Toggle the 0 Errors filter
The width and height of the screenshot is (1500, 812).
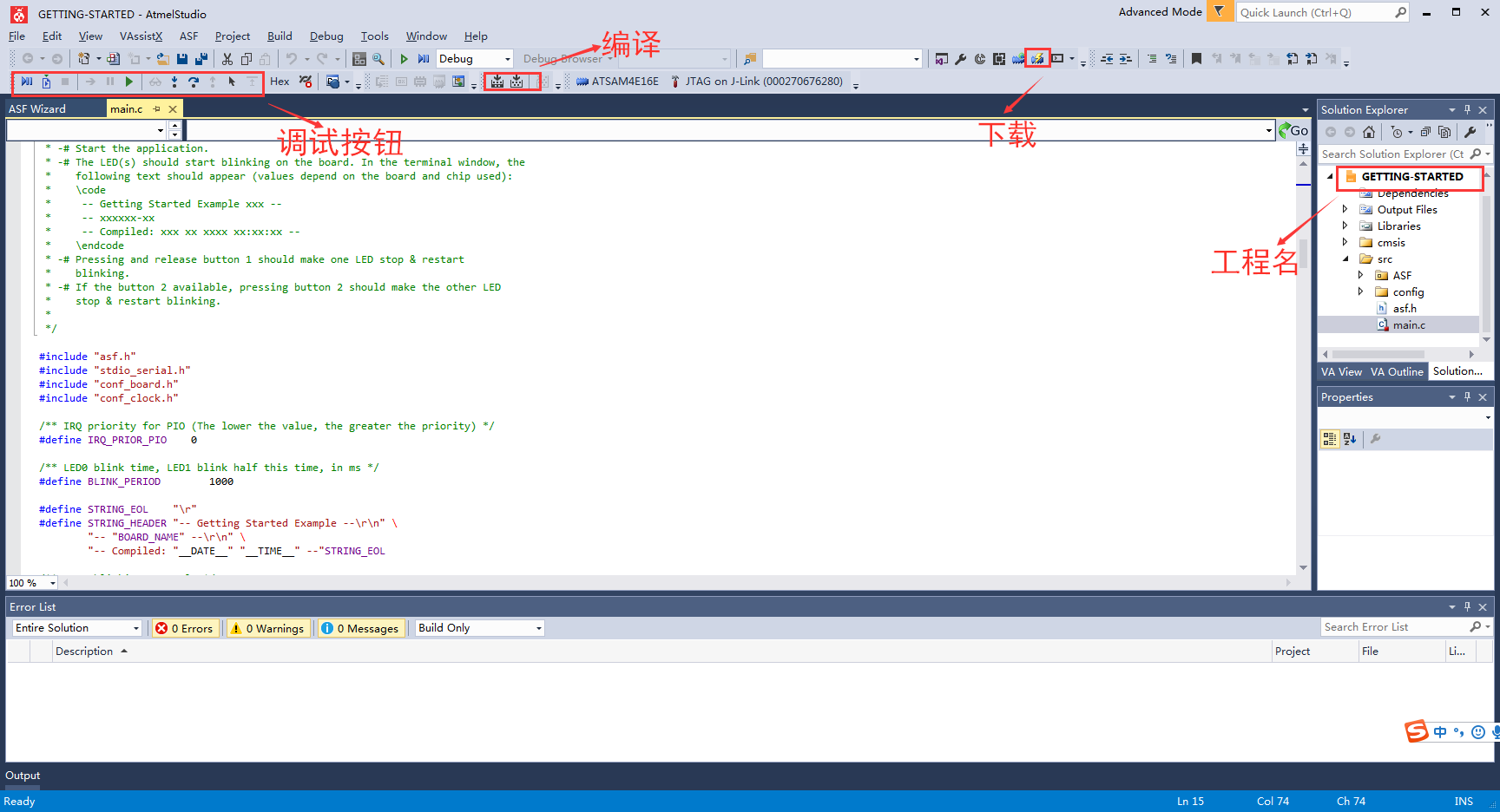pyautogui.click(x=185, y=628)
